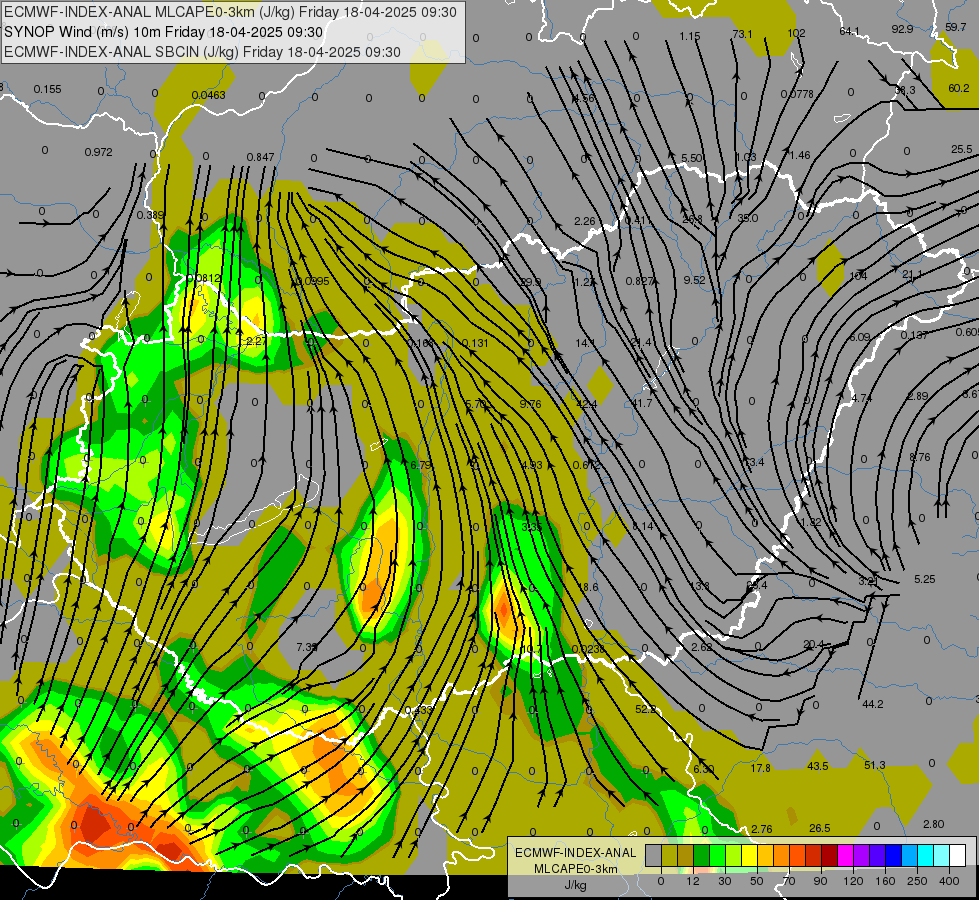Screen dimensions: 979x900
Task: Click the map value 25.5
Action: [962, 149]
